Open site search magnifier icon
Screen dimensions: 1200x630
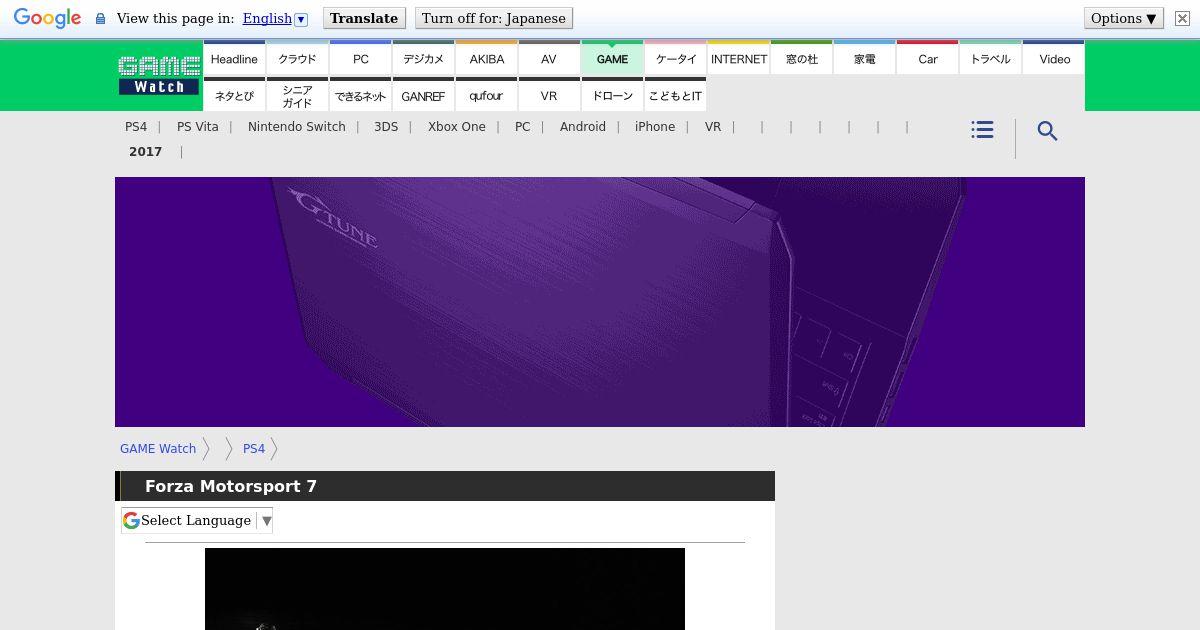point(1047,131)
